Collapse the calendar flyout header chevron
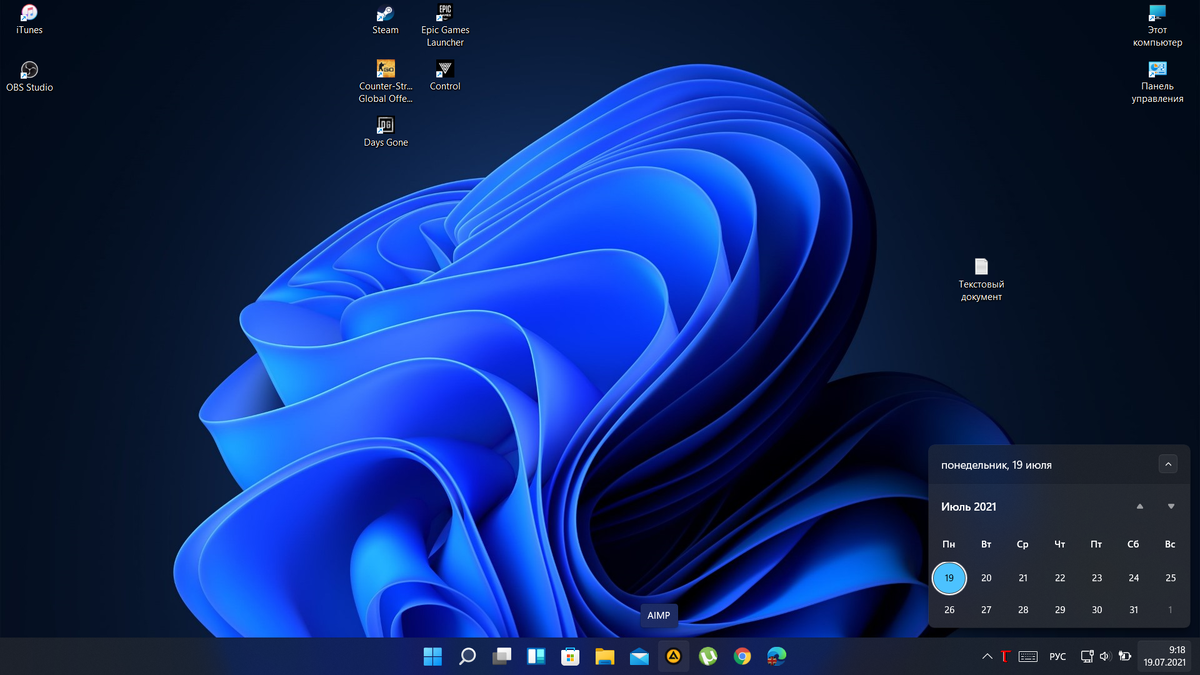Image resolution: width=1200 pixels, height=675 pixels. tap(1168, 464)
